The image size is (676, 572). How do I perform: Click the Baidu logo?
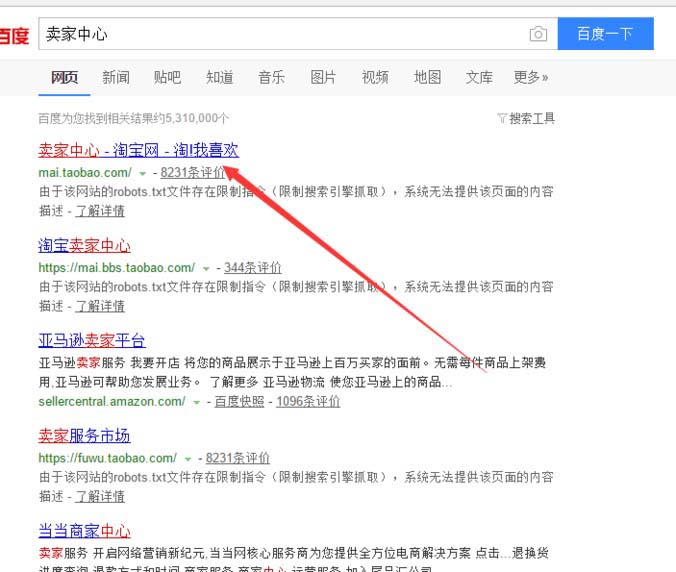pos(14,35)
